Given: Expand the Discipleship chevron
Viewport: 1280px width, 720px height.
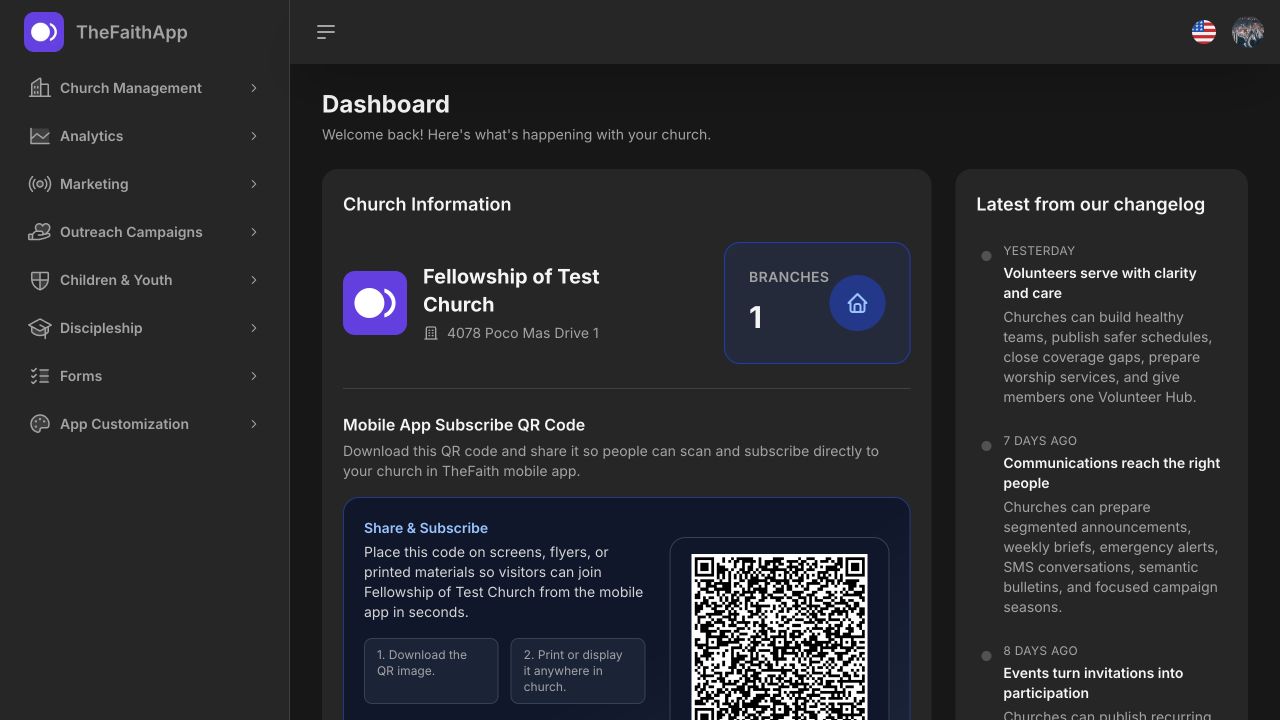Looking at the screenshot, I should (254, 328).
